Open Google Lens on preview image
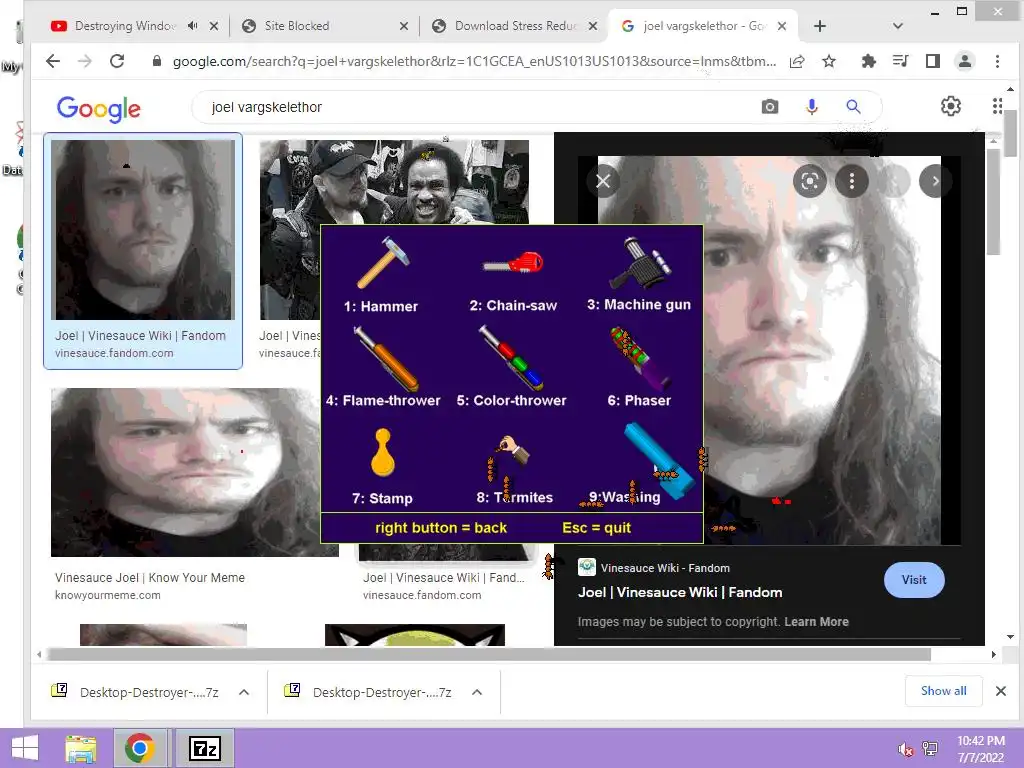This screenshot has width=1024, height=768. coord(810,181)
